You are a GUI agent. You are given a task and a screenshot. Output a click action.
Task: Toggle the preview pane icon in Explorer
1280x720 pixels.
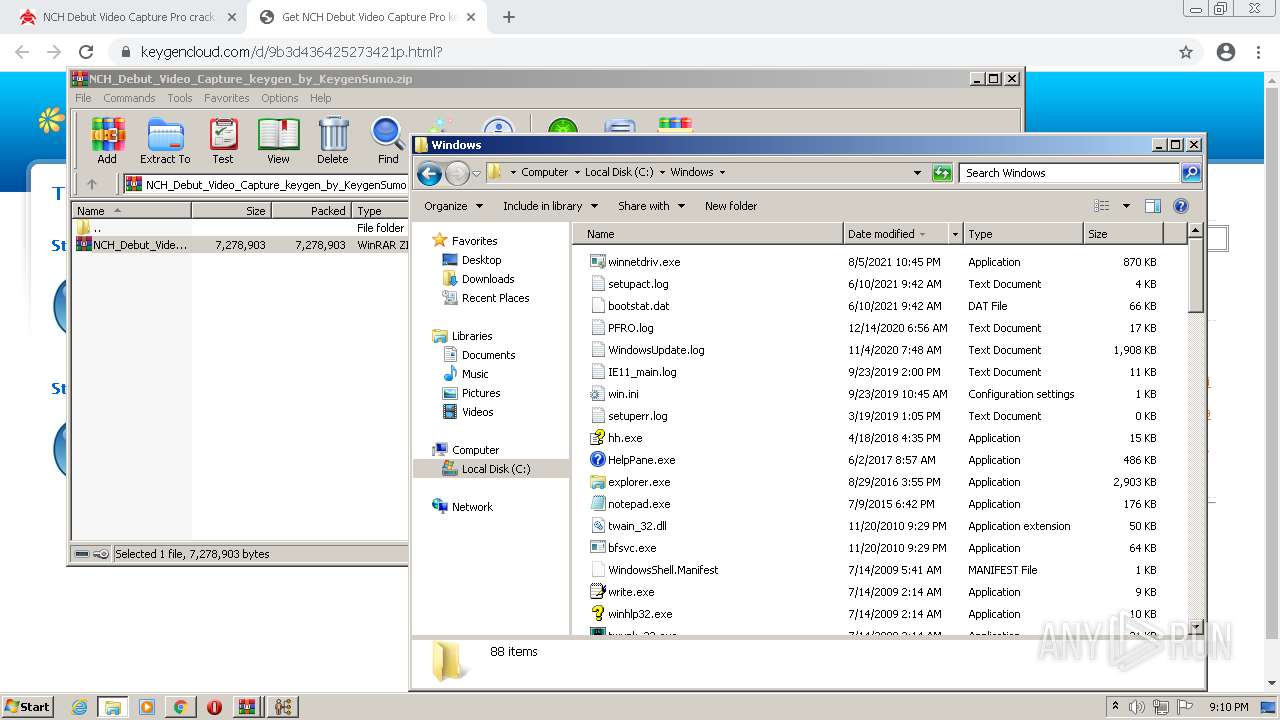(1153, 206)
